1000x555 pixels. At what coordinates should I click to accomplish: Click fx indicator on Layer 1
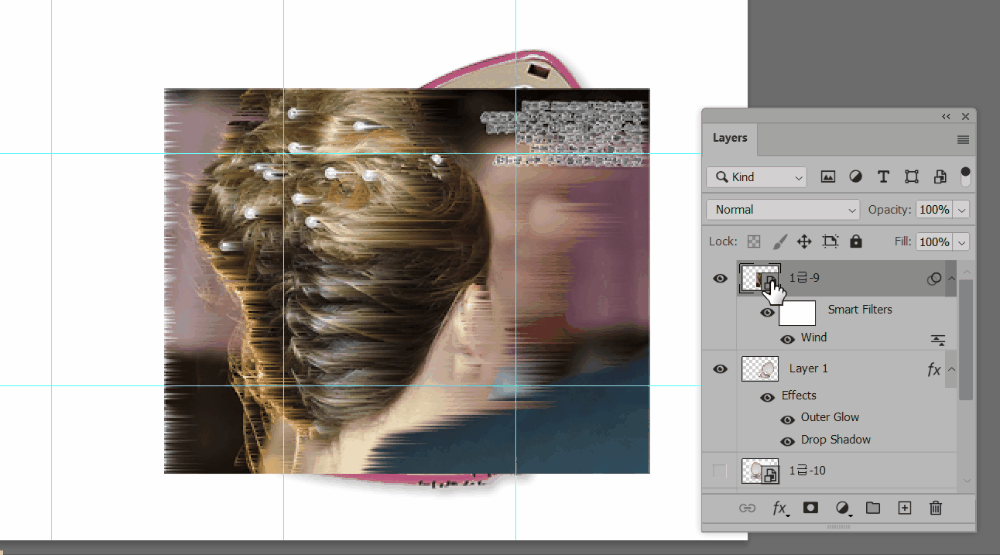tap(934, 369)
